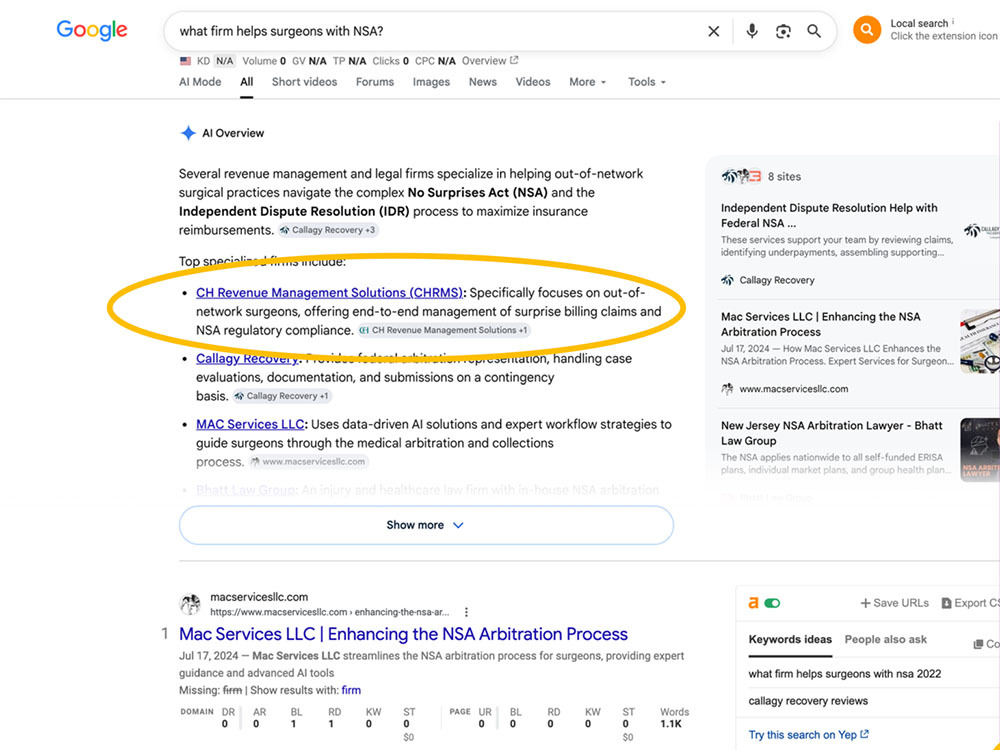
Task: Switch to Short videos tab
Action: (304, 82)
